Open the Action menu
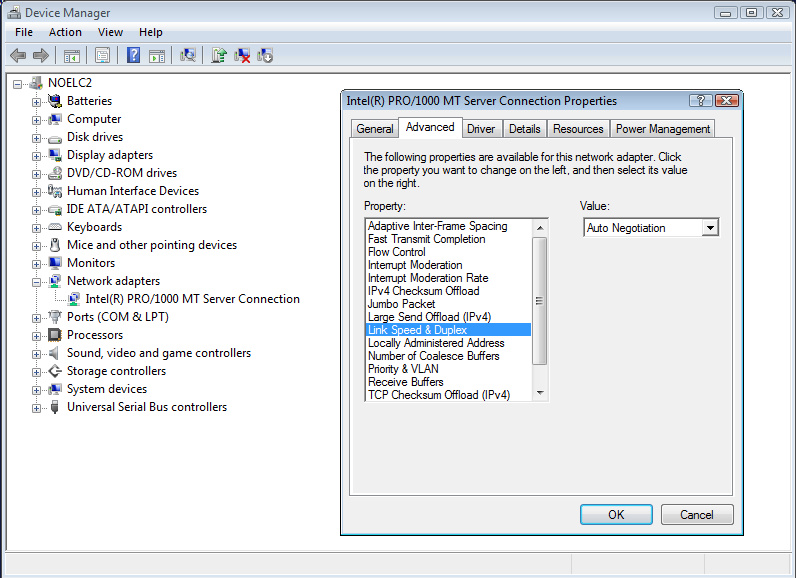Screen dimensions: 796x578 (65, 32)
